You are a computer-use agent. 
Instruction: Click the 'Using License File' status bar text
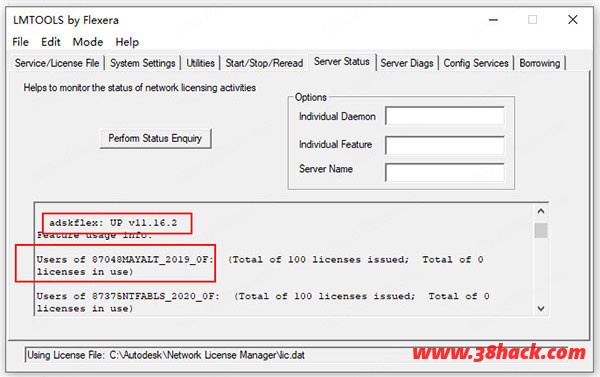[166, 355]
